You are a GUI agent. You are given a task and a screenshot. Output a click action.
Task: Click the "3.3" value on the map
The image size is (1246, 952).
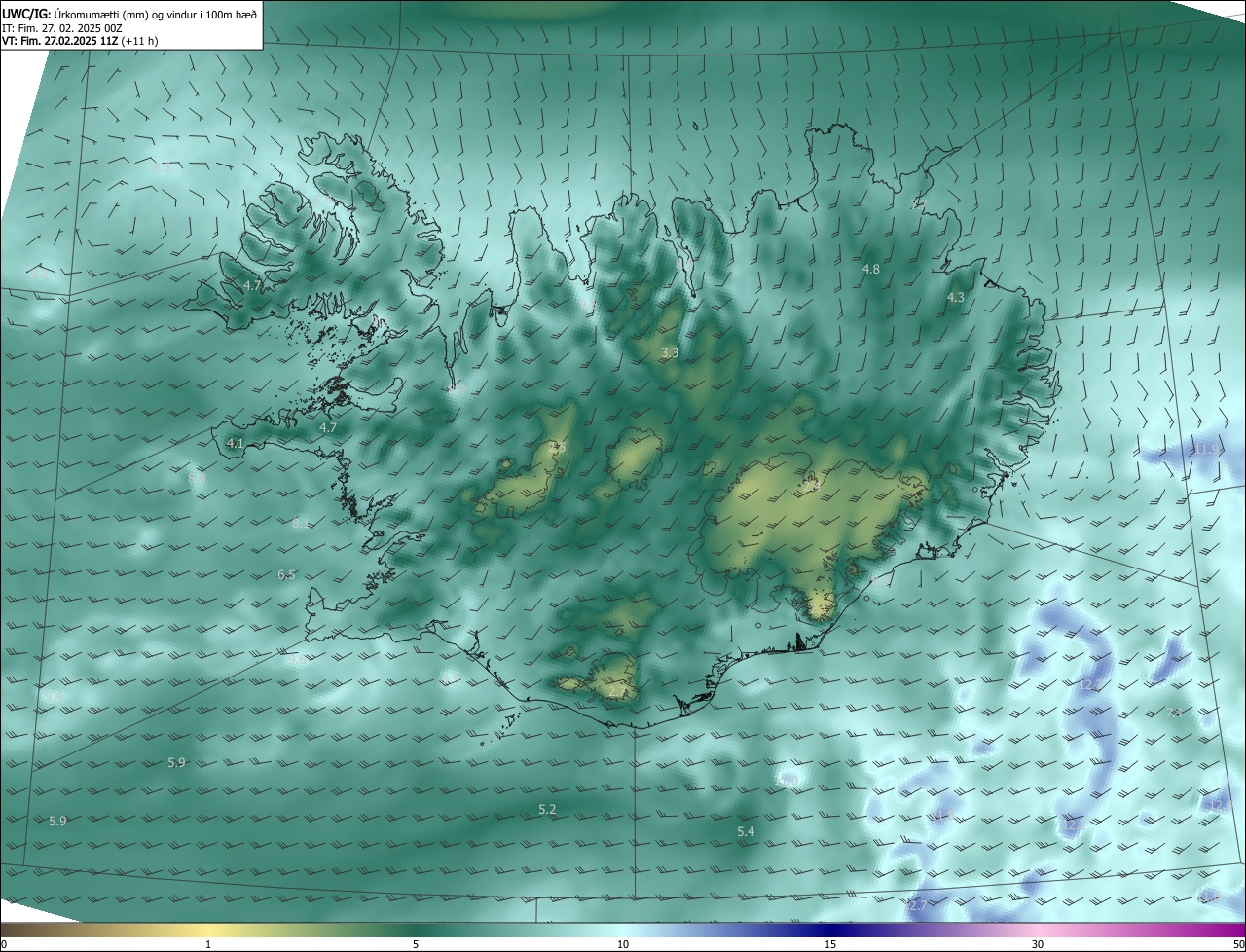click(x=670, y=353)
